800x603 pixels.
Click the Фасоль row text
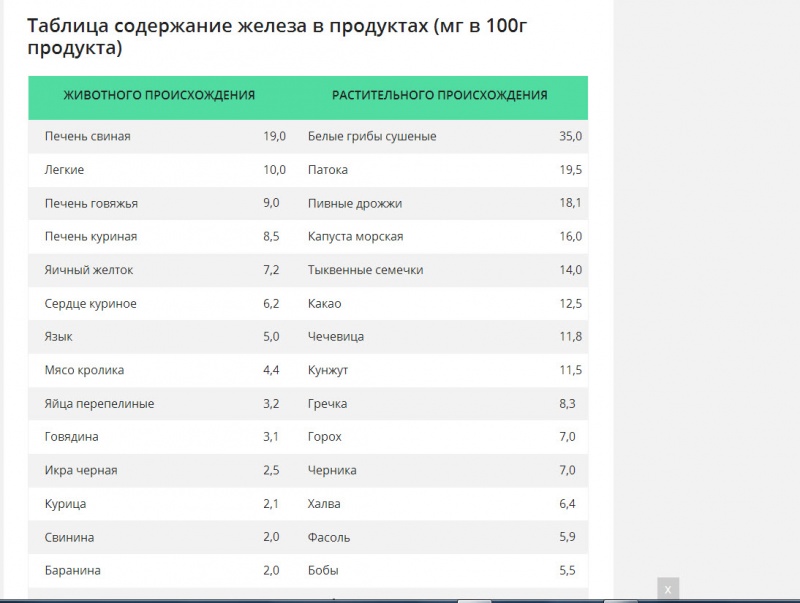coord(329,537)
